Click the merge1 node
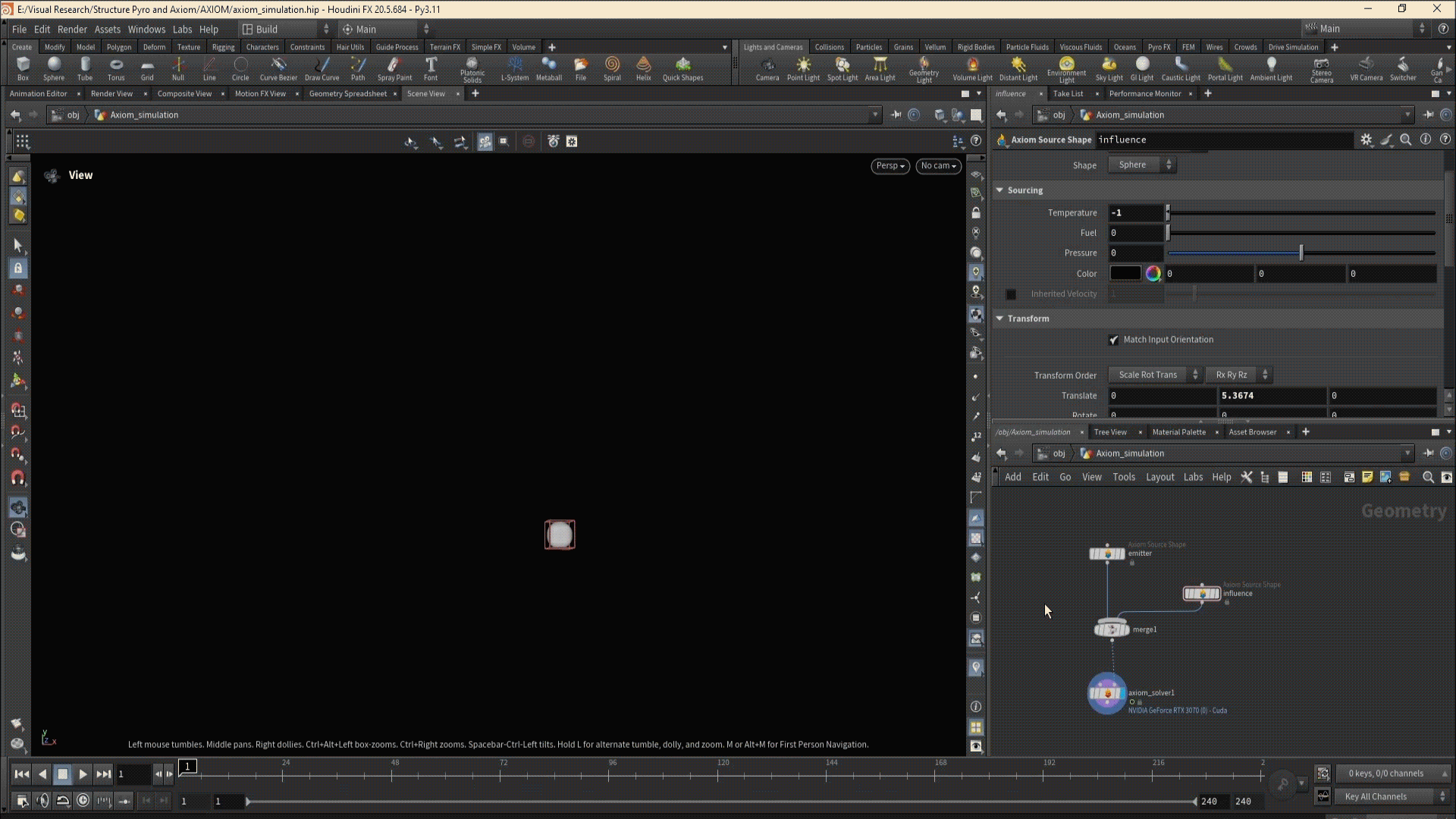Viewport: 1456px width, 819px height. (1112, 629)
